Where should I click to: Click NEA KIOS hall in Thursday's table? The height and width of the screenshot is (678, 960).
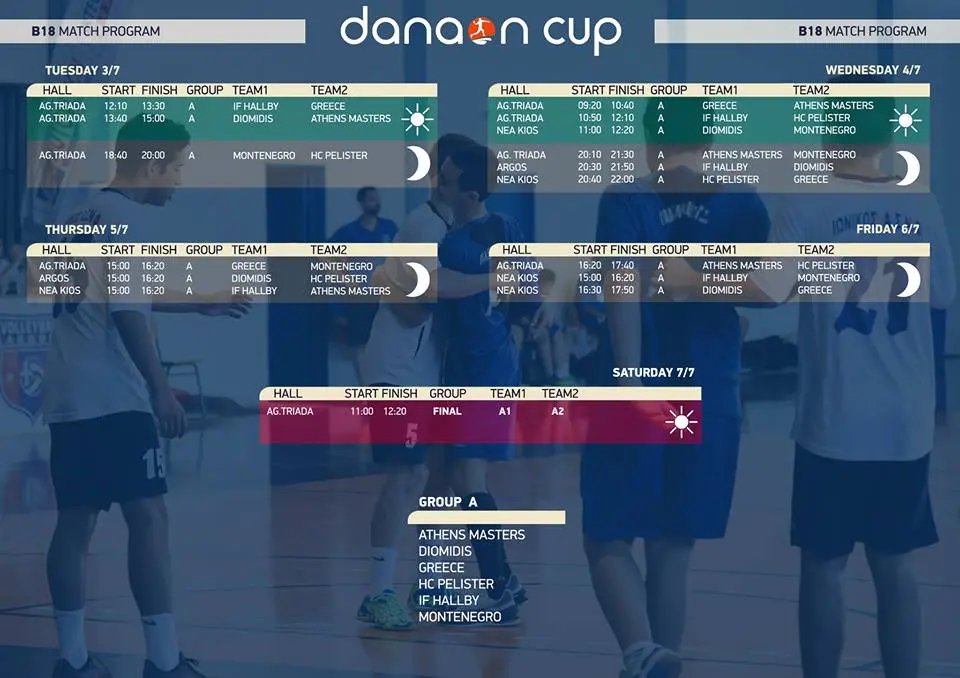59,291
